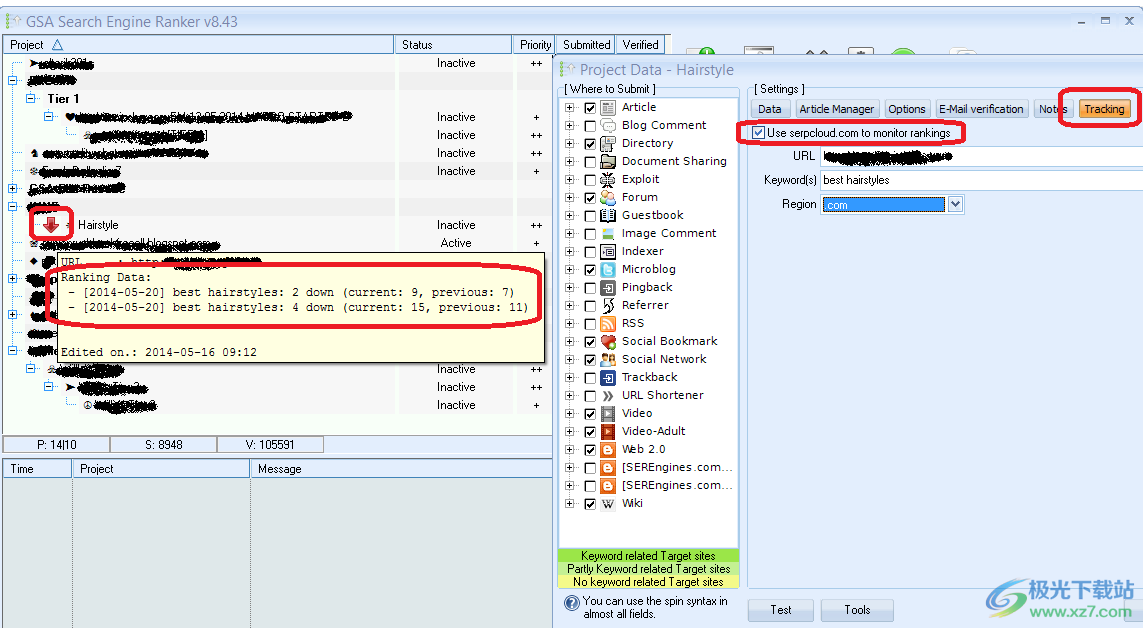
Task: Sort by the Priority column header
Action: click(535, 45)
